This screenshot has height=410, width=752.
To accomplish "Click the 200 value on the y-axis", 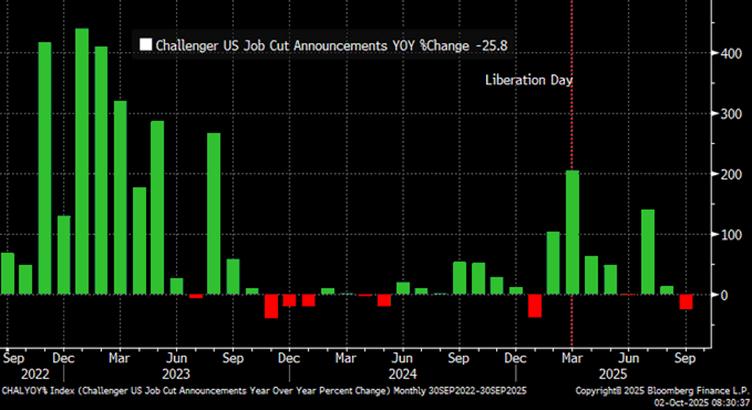I will pos(732,174).
